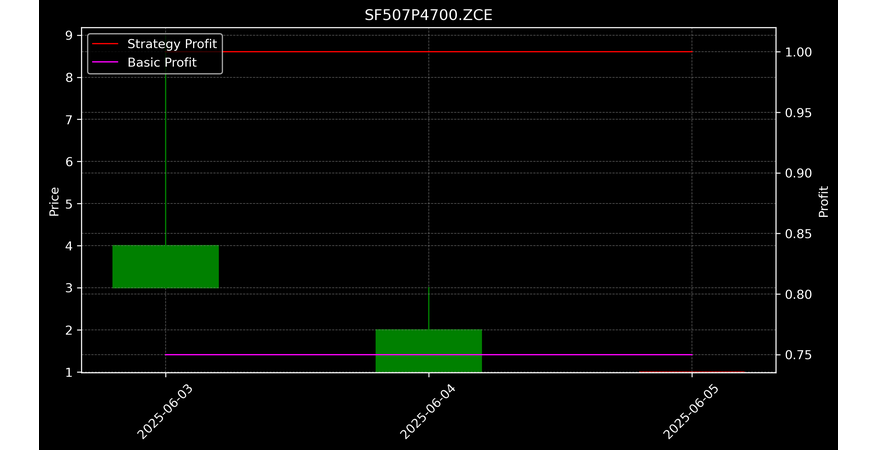Screen dimensions: 878x450
Task: Click the price axis tick 8
Action: 69,77
